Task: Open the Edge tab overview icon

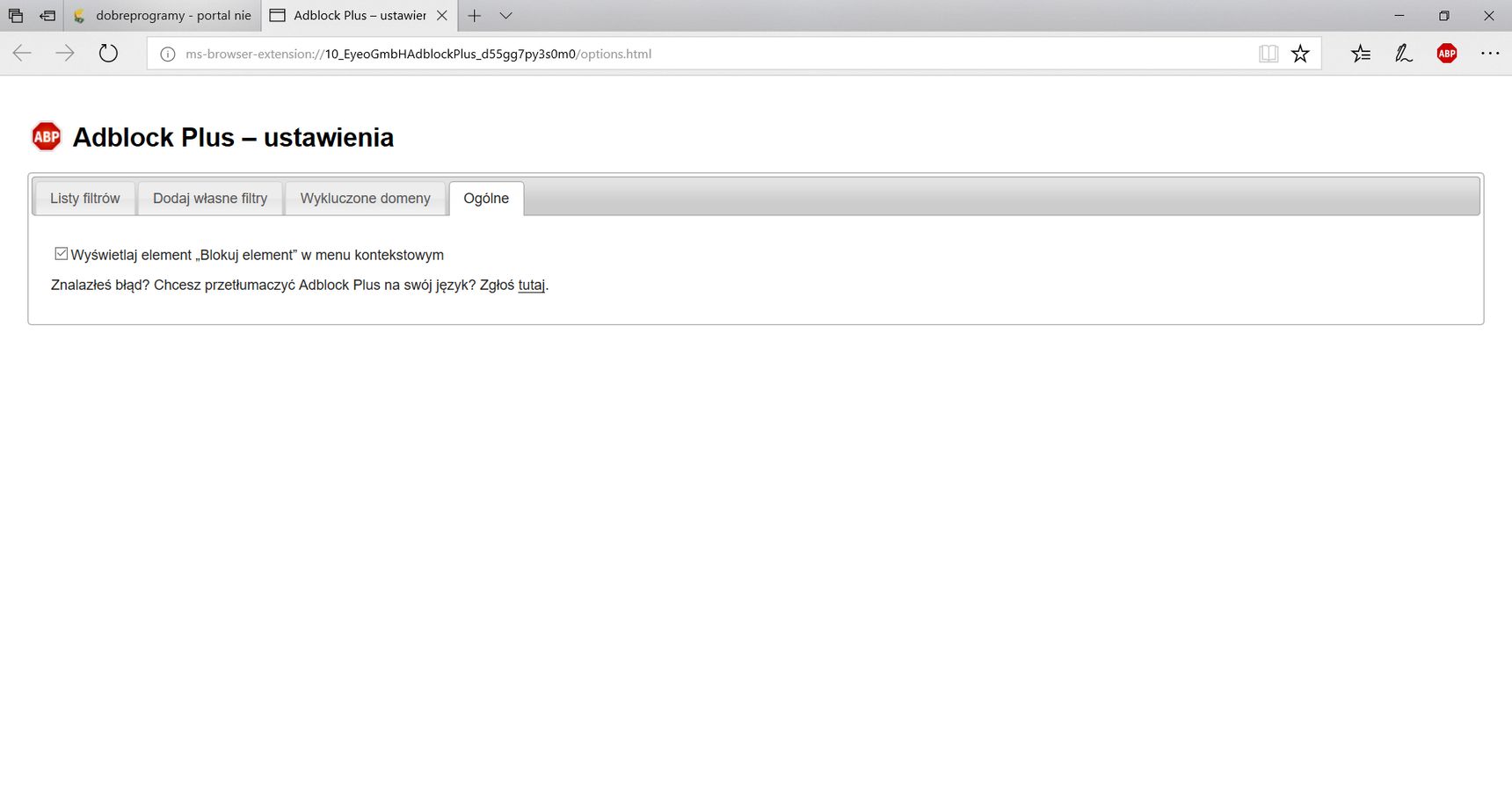Action: [x=16, y=16]
